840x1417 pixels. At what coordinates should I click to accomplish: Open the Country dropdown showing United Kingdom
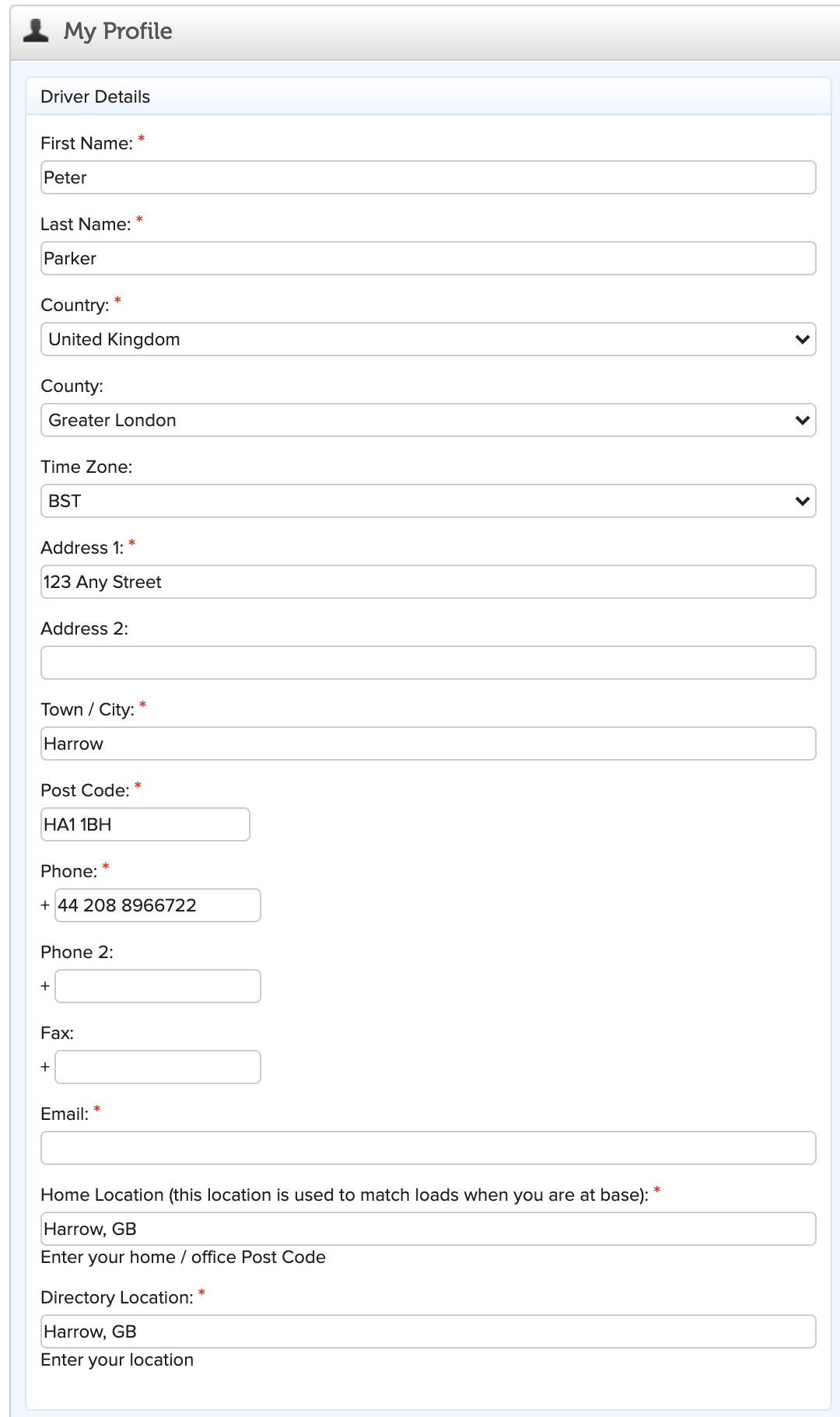[x=428, y=339]
